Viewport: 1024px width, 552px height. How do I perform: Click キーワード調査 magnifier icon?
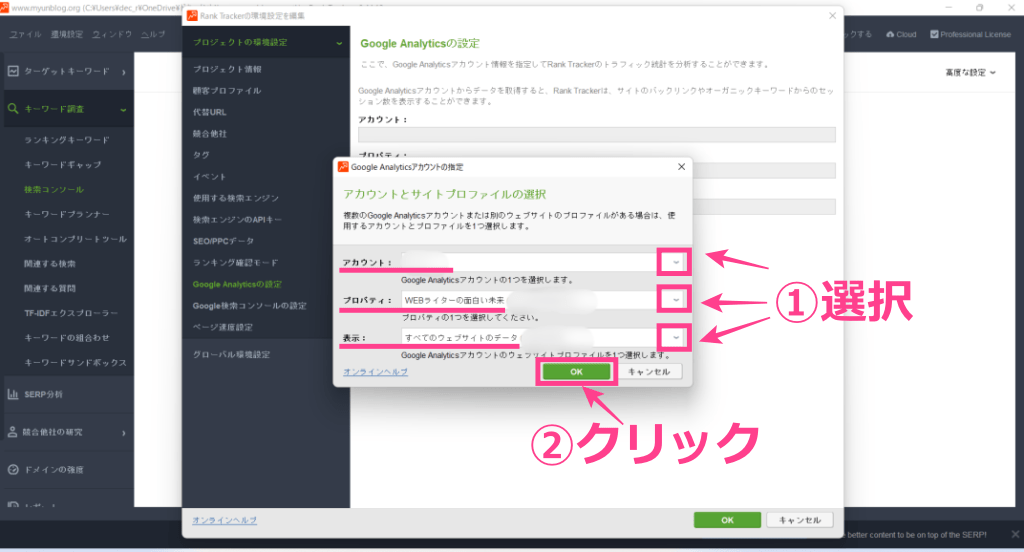tap(13, 108)
